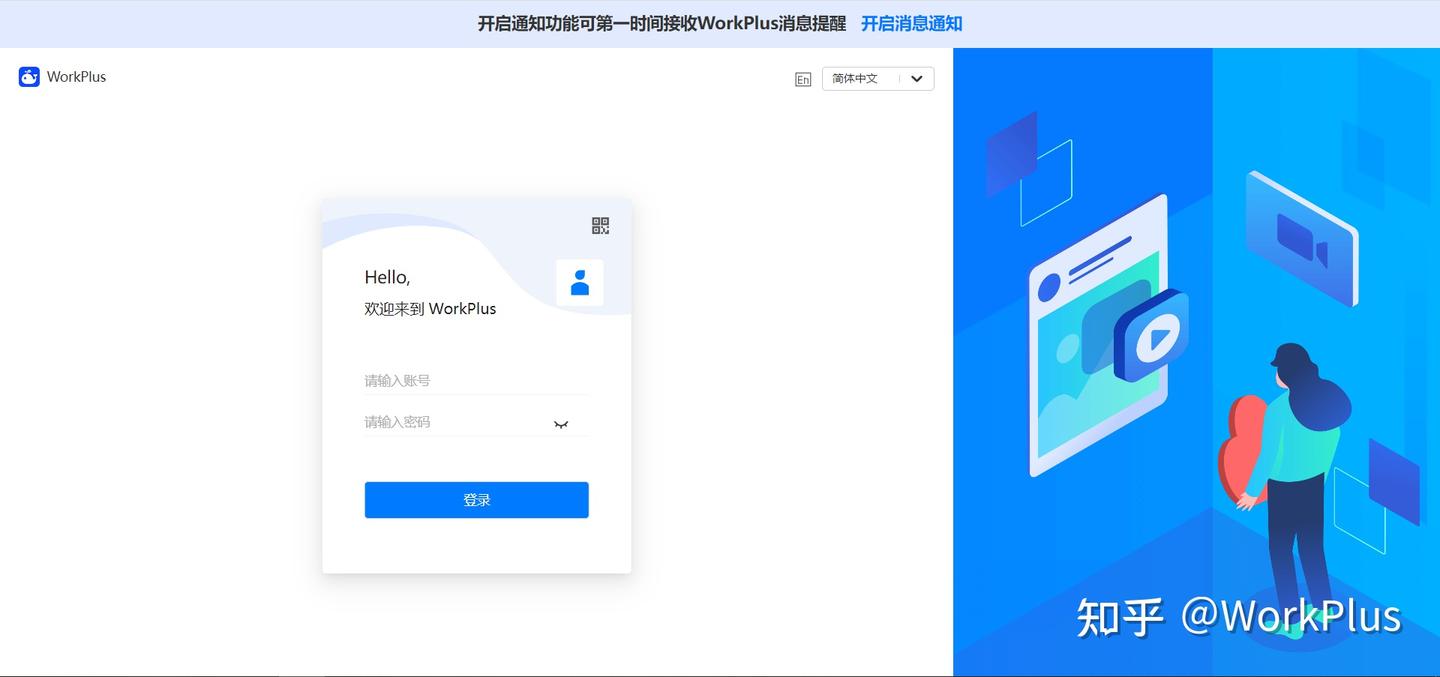1440x677 pixels.
Task: Open the 开启消息通知 link
Action: tap(911, 22)
